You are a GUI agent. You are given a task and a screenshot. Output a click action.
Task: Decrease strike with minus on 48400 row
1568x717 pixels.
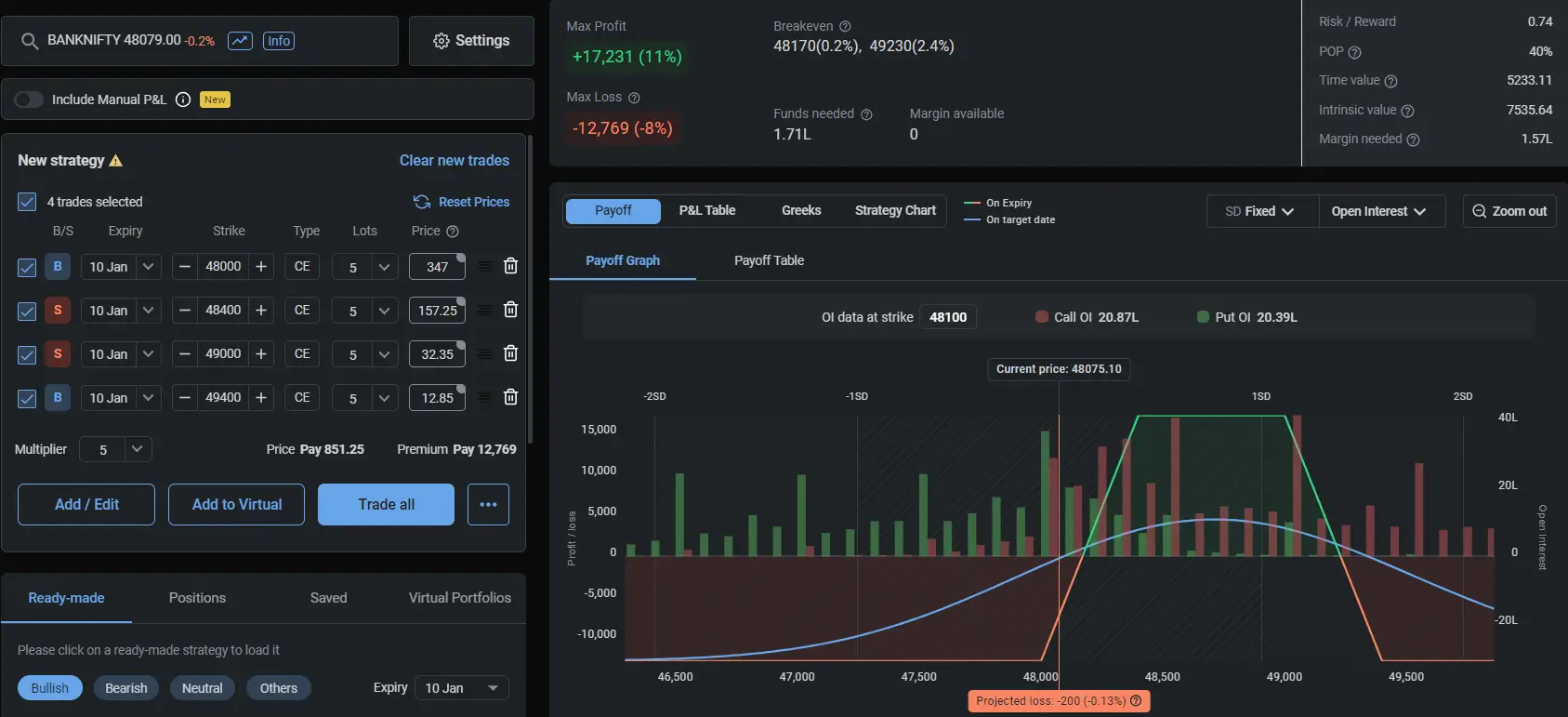tap(185, 310)
